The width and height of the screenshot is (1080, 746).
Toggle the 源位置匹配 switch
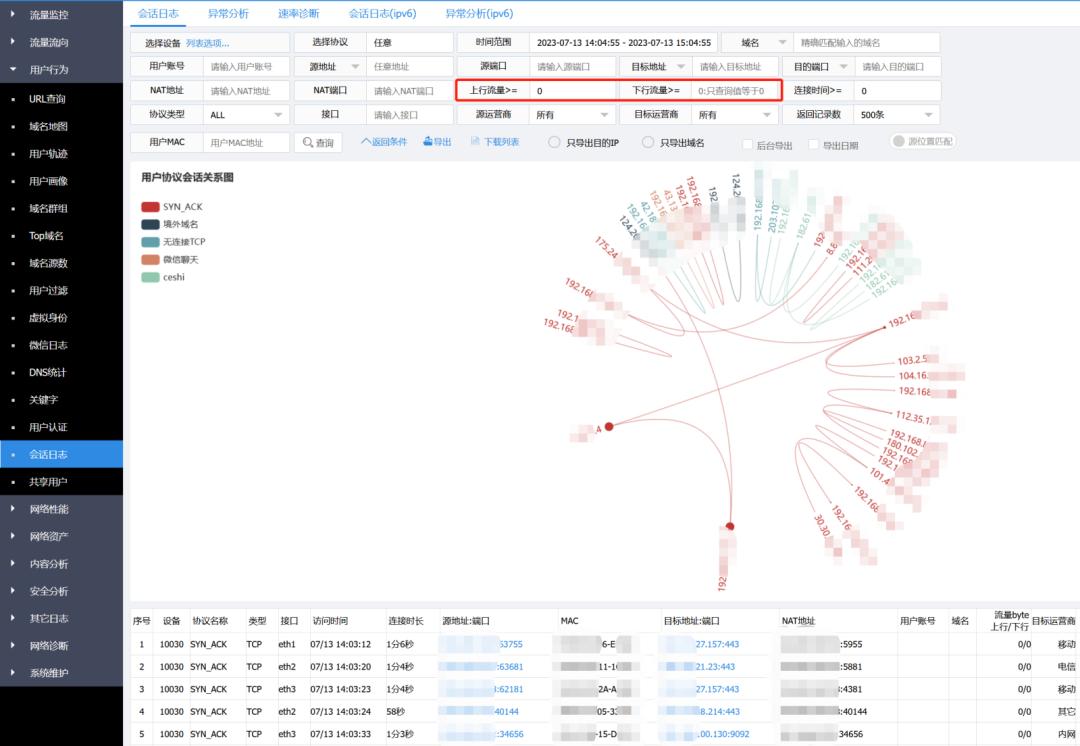coord(899,142)
